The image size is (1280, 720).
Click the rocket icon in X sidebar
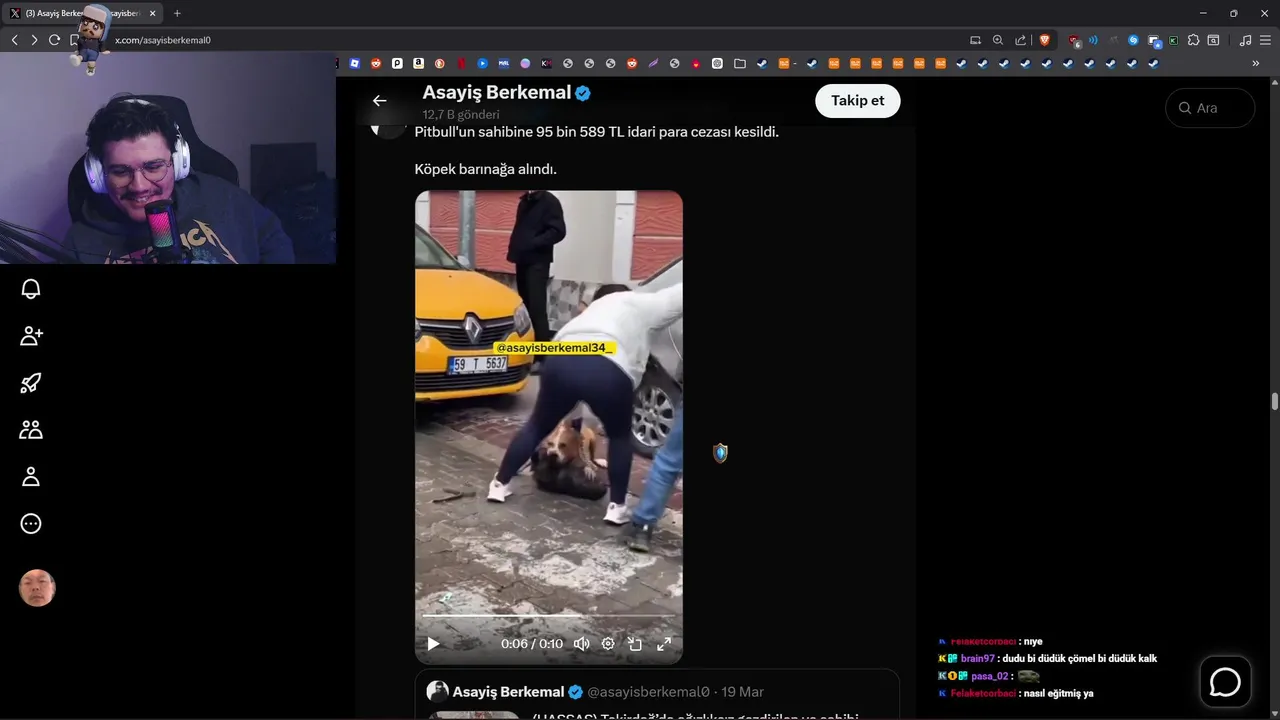tap(31, 383)
